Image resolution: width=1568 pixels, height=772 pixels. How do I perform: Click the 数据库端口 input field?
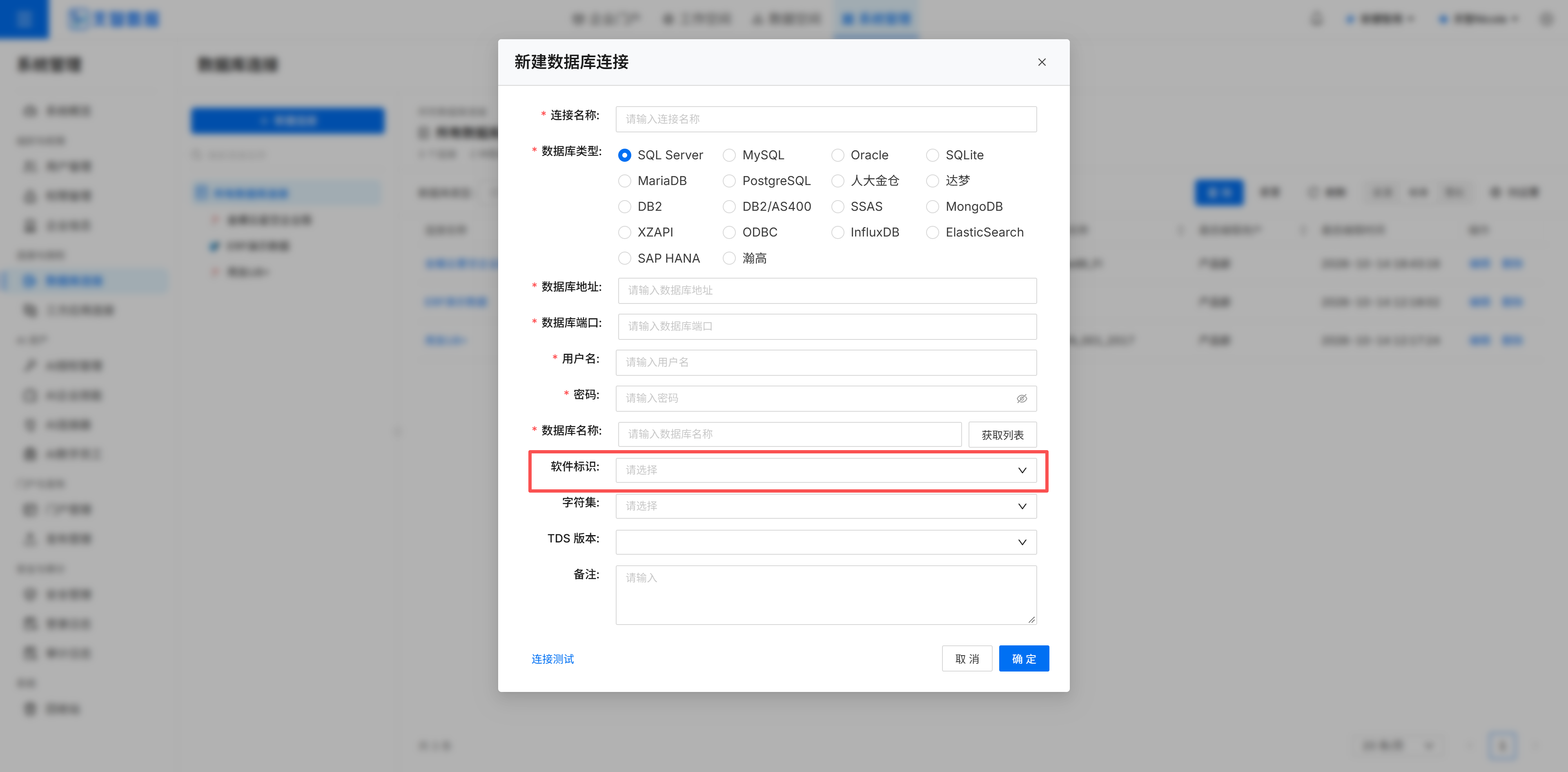point(827,326)
